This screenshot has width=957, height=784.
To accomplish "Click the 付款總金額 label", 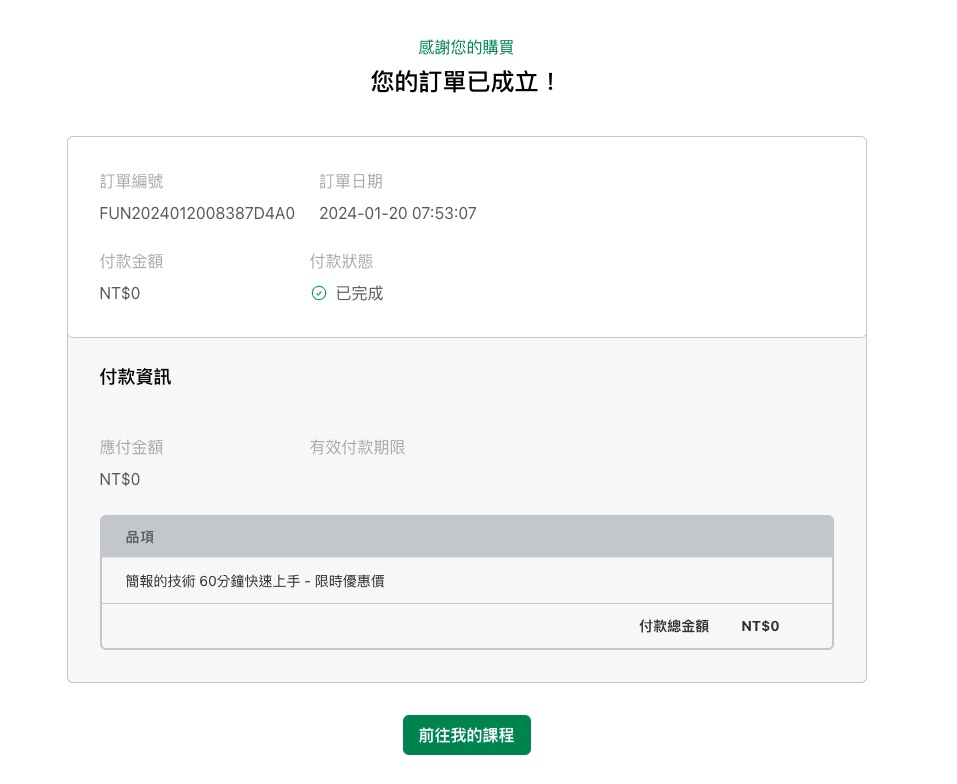I will pos(673,626).
